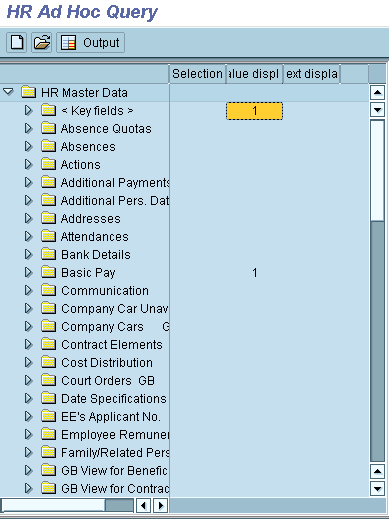Open an existing query with the folder icon

(x=42, y=42)
